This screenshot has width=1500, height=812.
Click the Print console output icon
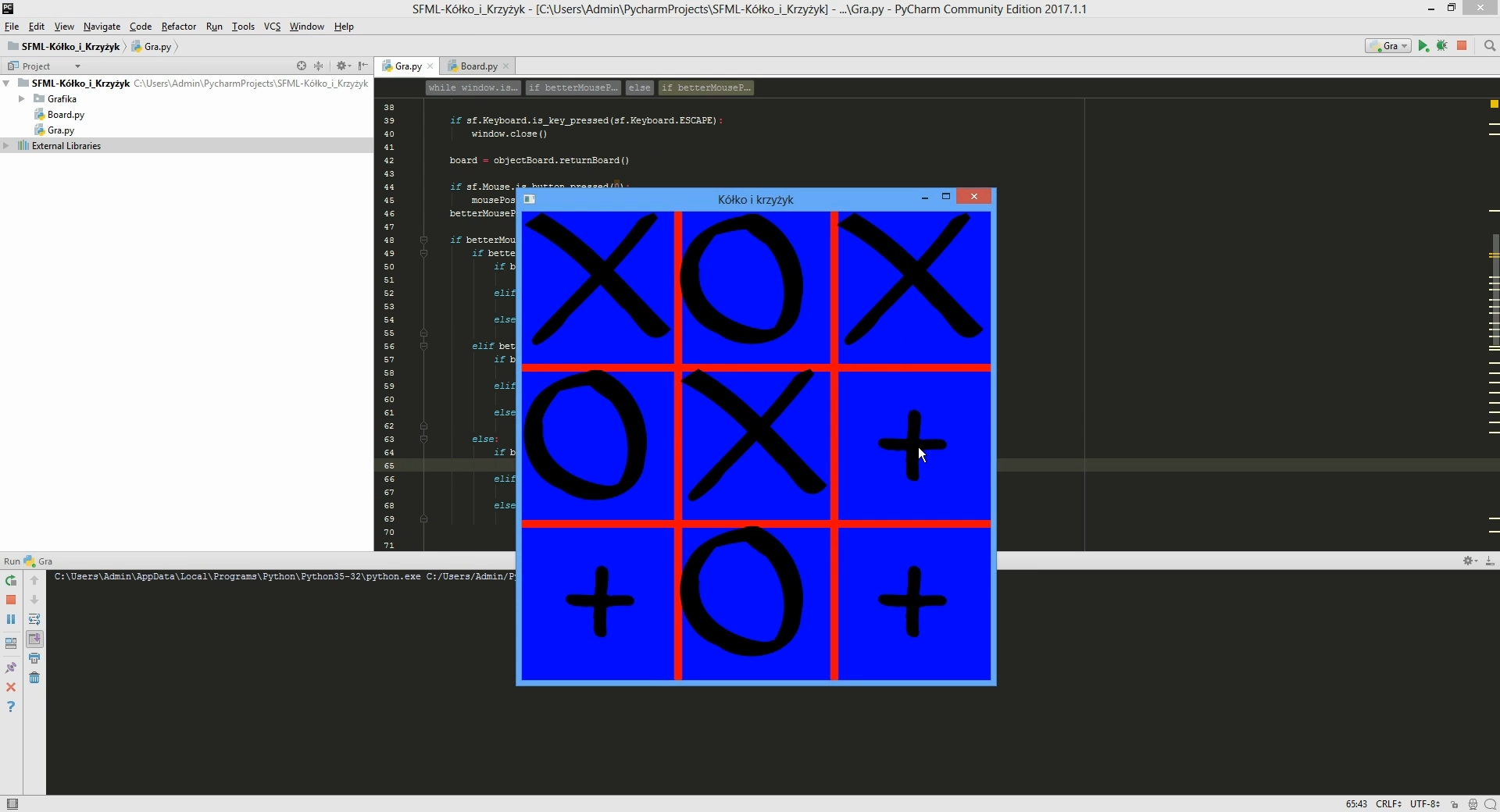(34, 659)
